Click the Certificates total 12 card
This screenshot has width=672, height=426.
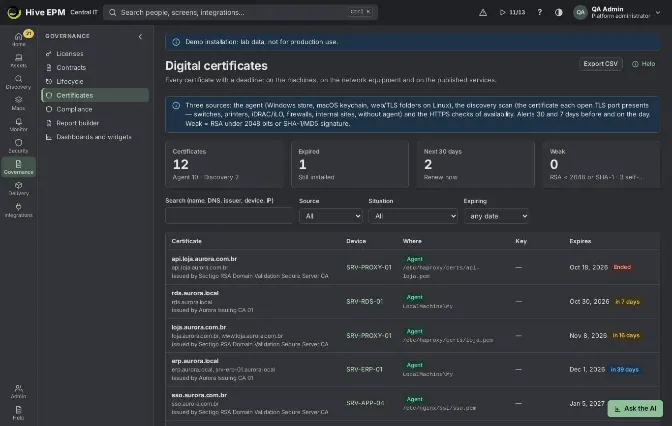pos(225,164)
